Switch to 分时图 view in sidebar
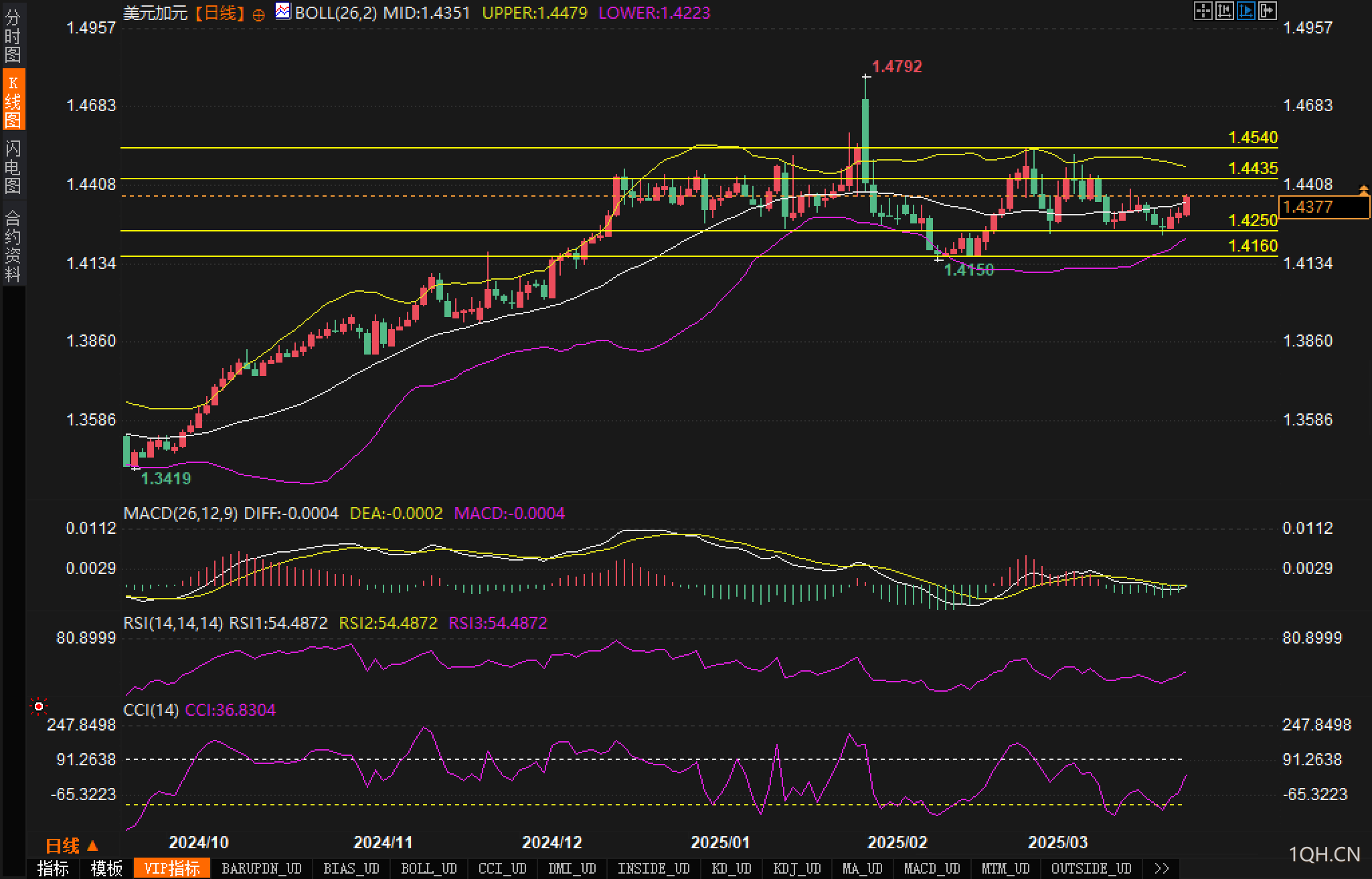This screenshot has width=1372, height=879. (x=13, y=35)
